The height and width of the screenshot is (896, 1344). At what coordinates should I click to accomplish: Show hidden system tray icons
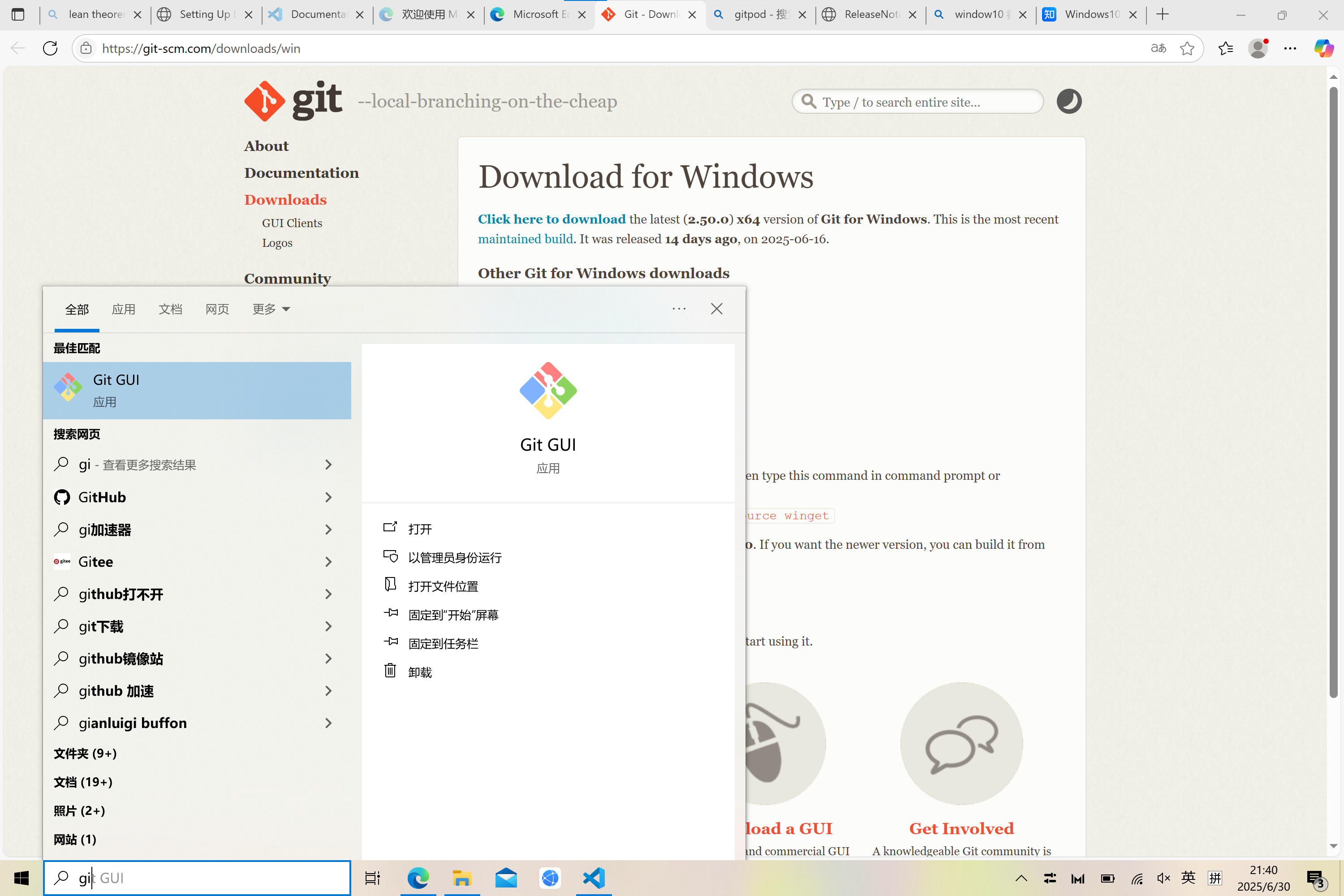1021,878
